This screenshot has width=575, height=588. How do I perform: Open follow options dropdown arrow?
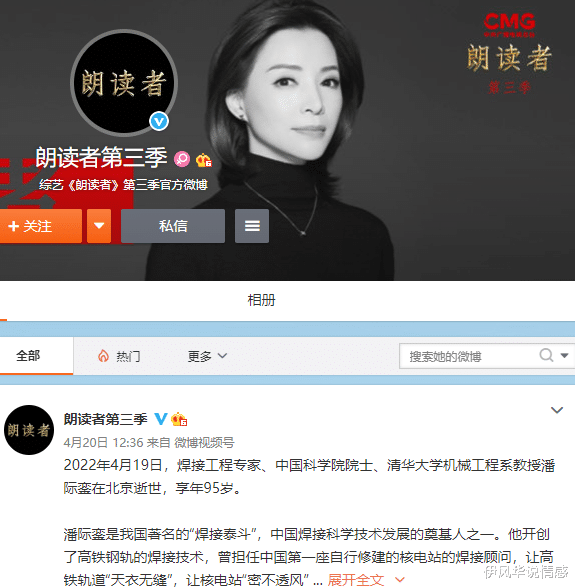point(99,226)
